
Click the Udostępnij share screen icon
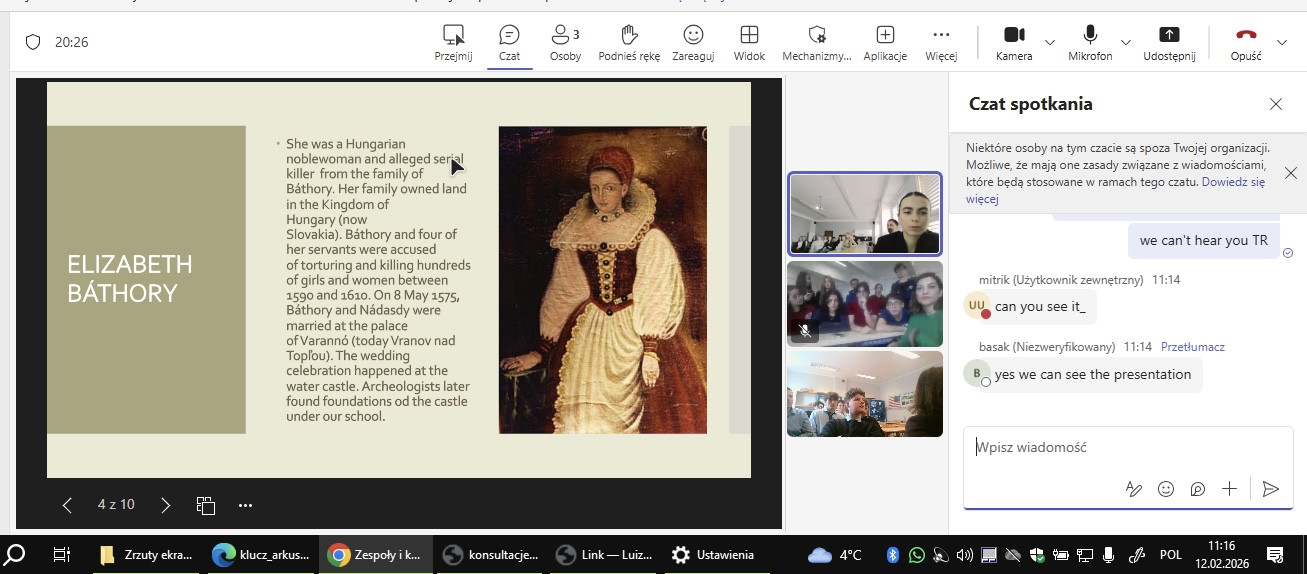pos(1169,35)
